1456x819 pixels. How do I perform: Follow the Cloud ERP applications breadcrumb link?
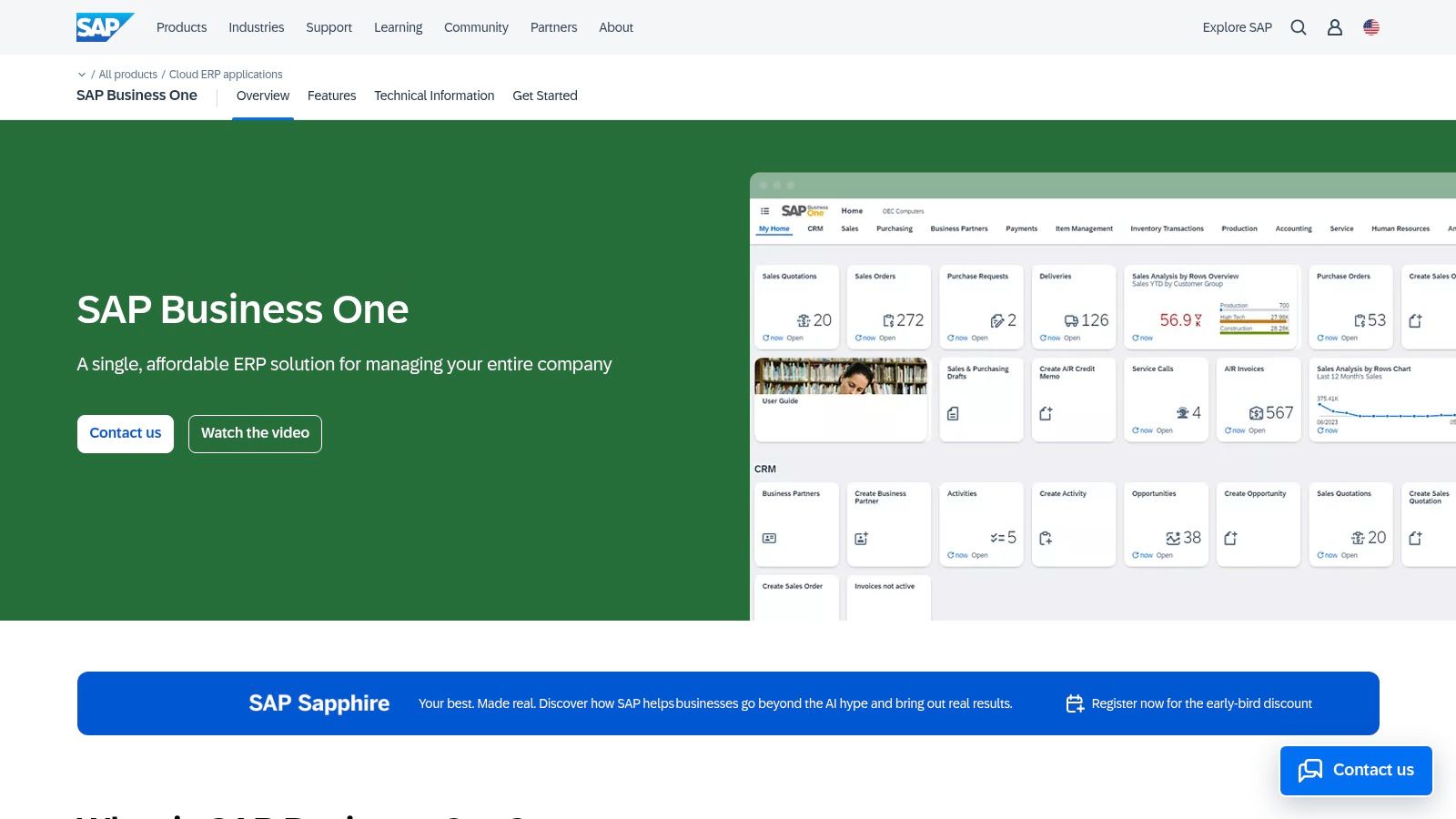[226, 75]
